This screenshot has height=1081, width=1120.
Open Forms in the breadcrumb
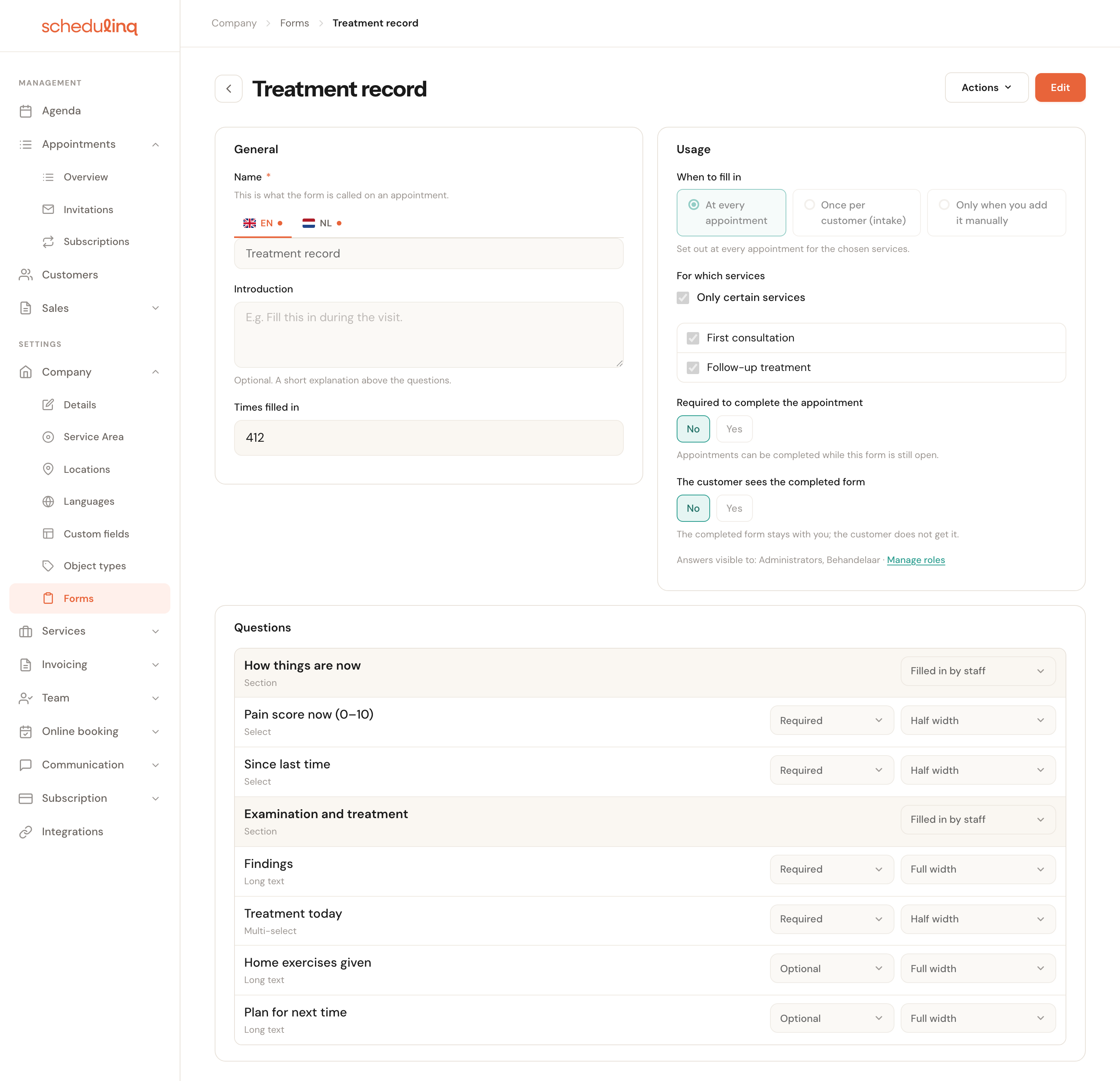(294, 23)
